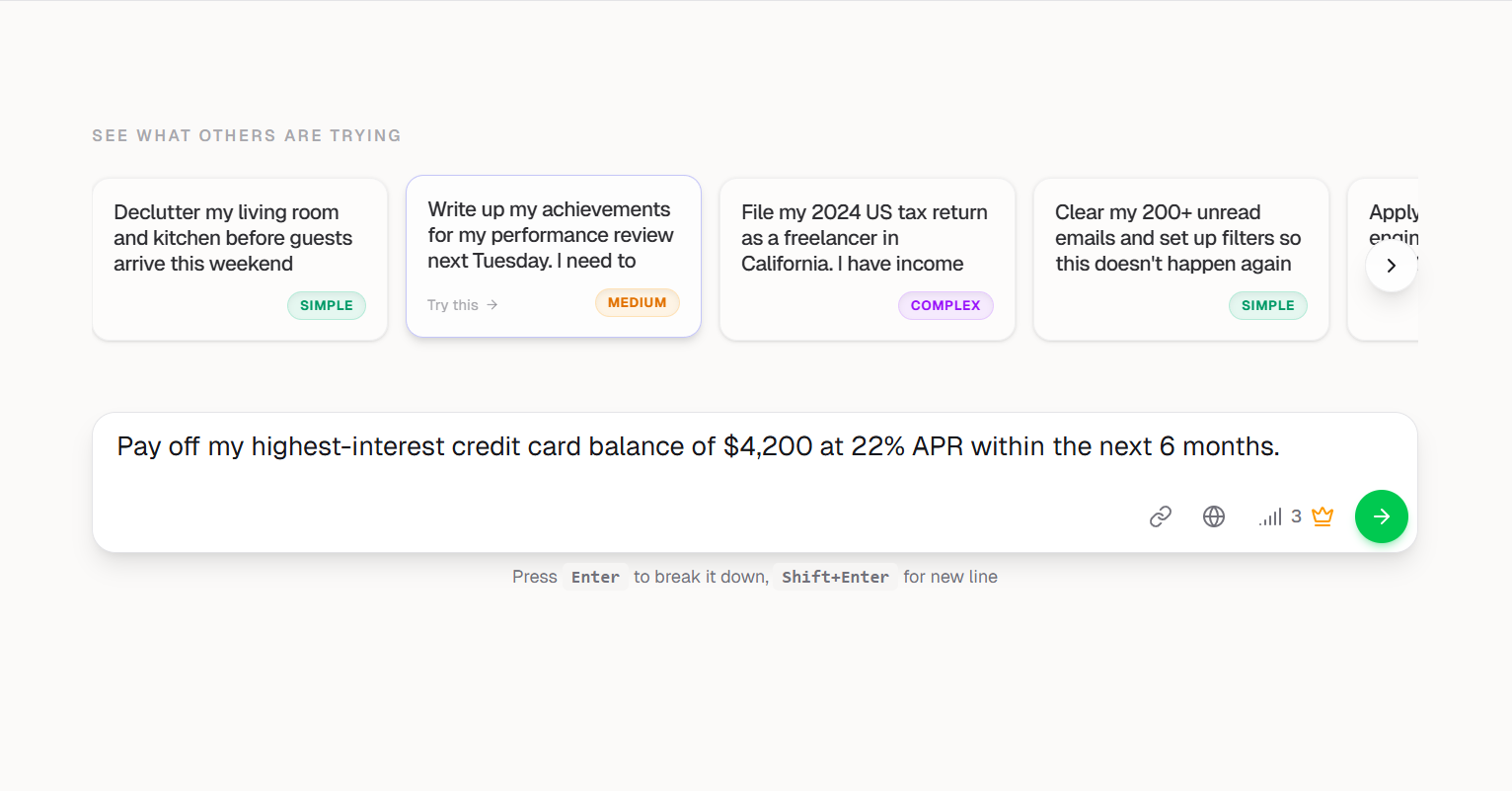Click the Try this link
Screen dimensions: 1512x791
454,304
